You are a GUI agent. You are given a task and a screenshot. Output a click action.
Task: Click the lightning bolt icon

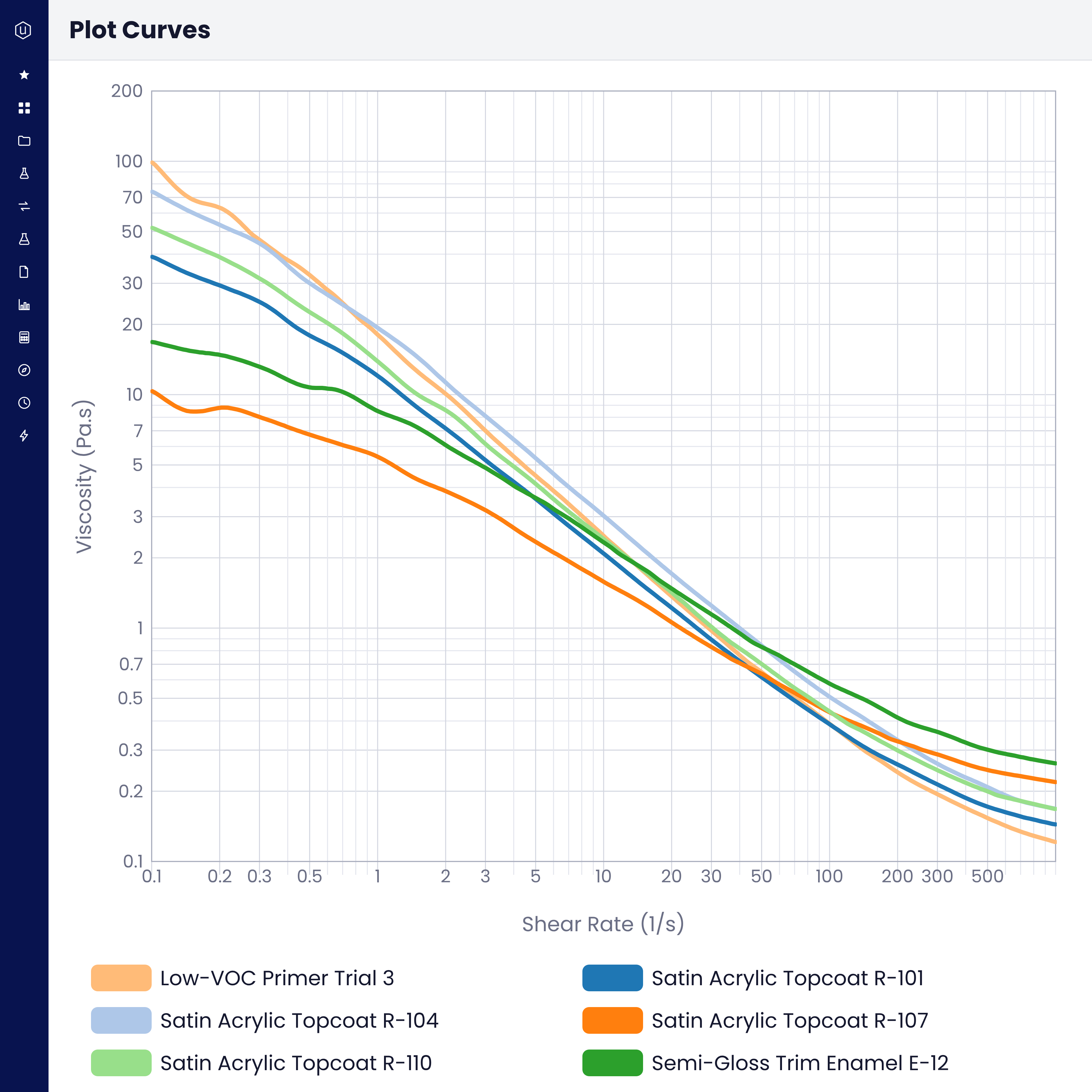click(x=24, y=436)
